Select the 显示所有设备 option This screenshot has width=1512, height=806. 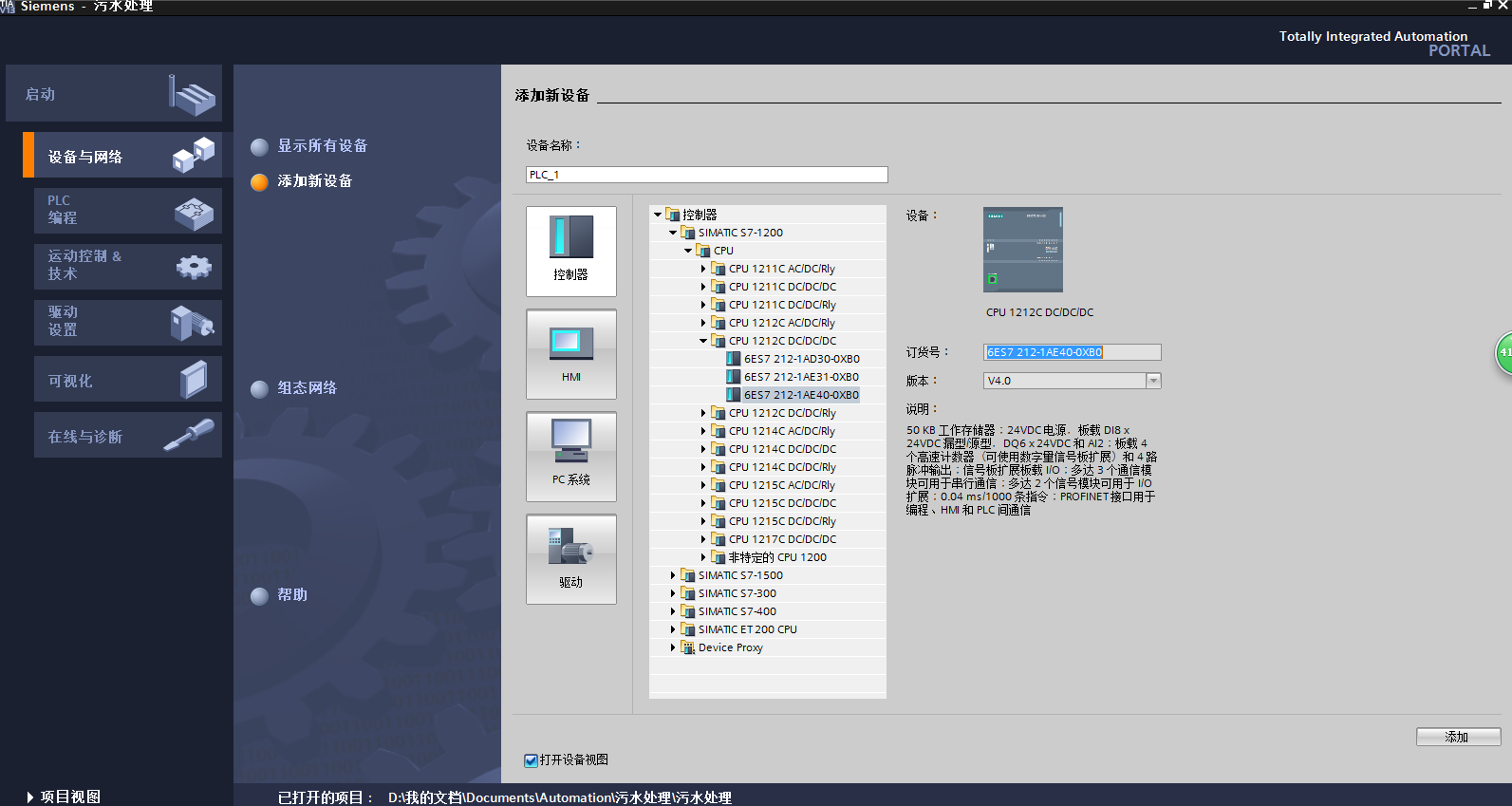point(322,146)
